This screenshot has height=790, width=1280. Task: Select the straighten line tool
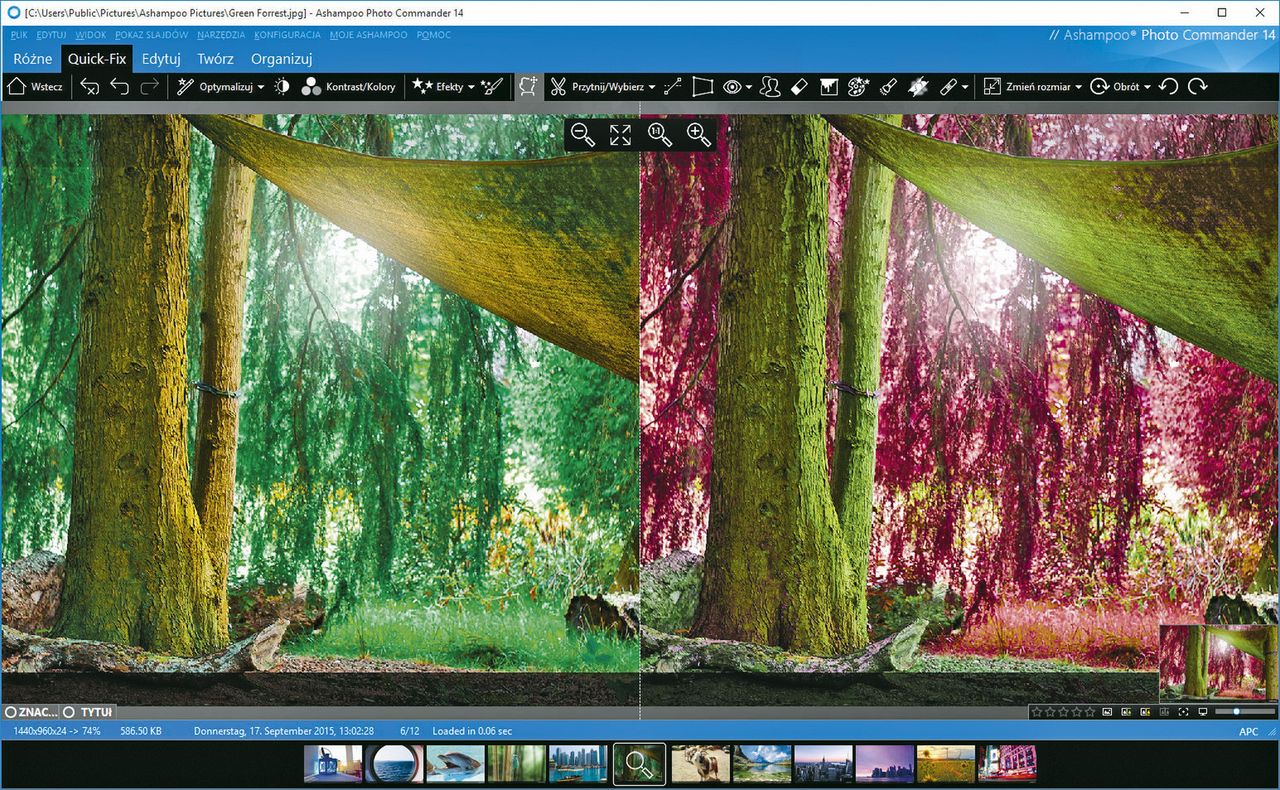point(672,87)
